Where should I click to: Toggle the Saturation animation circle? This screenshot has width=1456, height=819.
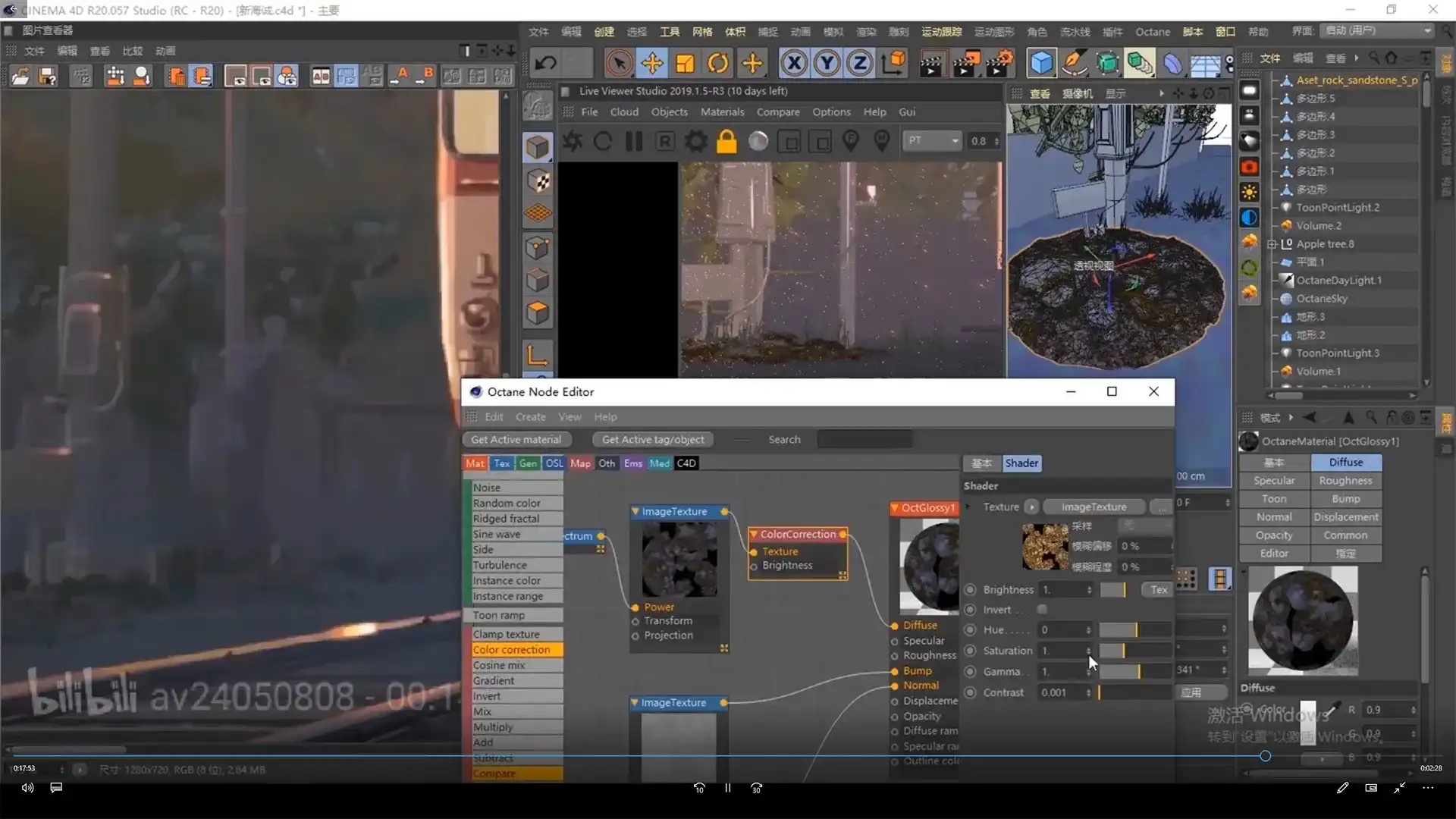[970, 651]
